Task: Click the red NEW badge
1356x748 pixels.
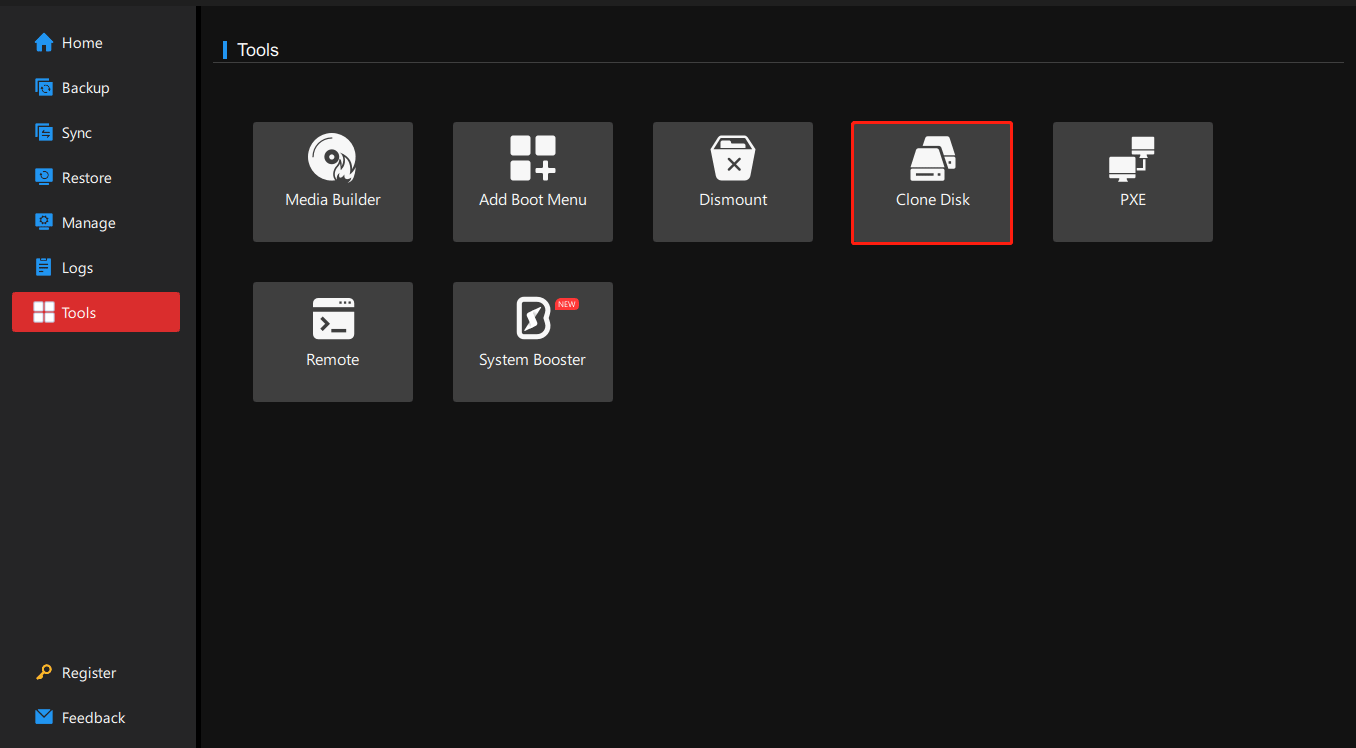Action: click(x=567, y=304)
